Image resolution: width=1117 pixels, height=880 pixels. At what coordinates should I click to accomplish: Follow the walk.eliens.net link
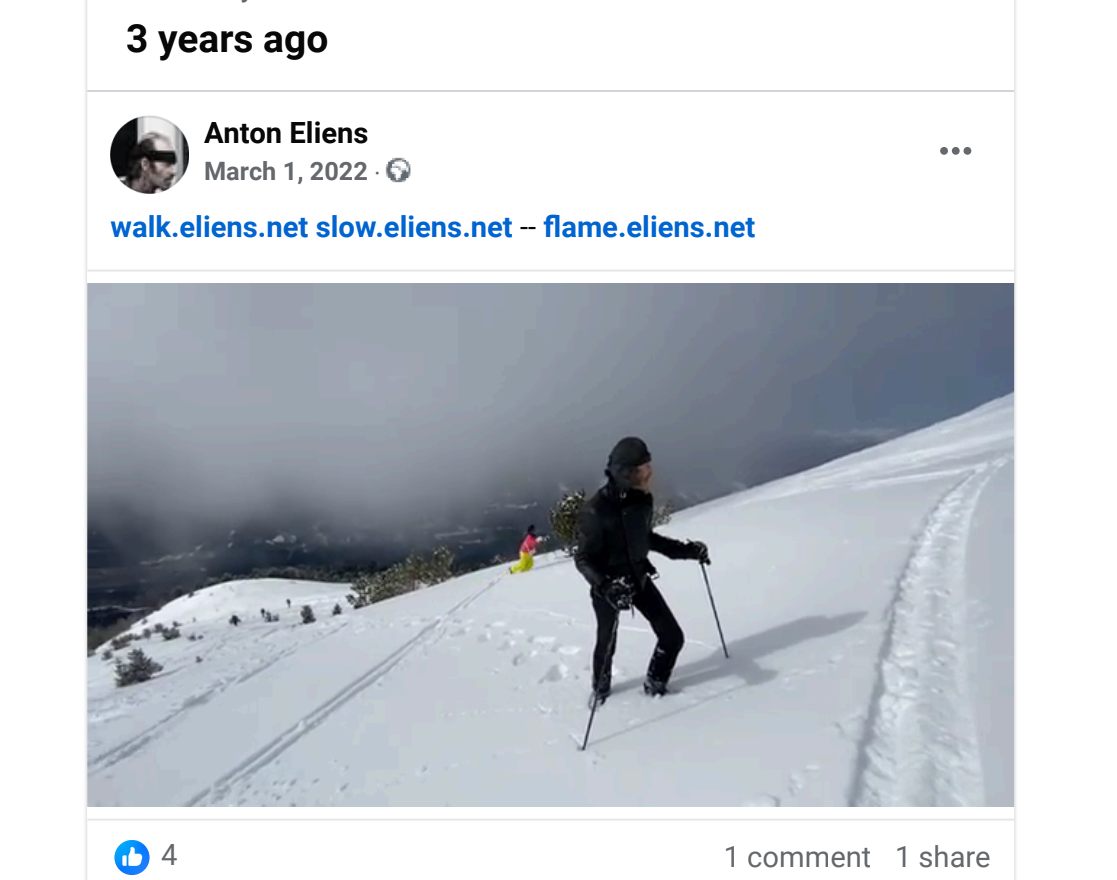coord(209,227)
